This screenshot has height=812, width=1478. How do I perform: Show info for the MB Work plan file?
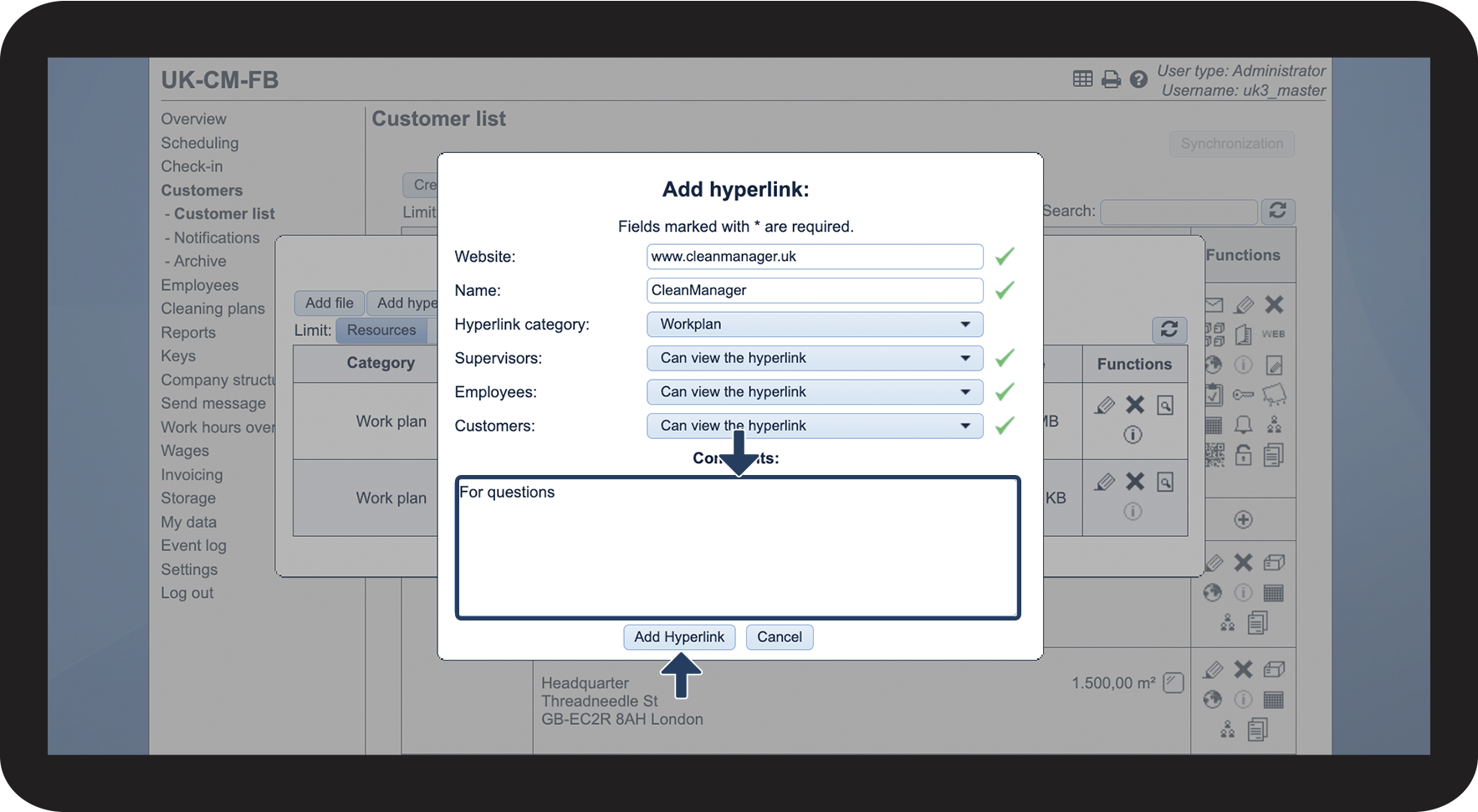(x=1133, y=435)
